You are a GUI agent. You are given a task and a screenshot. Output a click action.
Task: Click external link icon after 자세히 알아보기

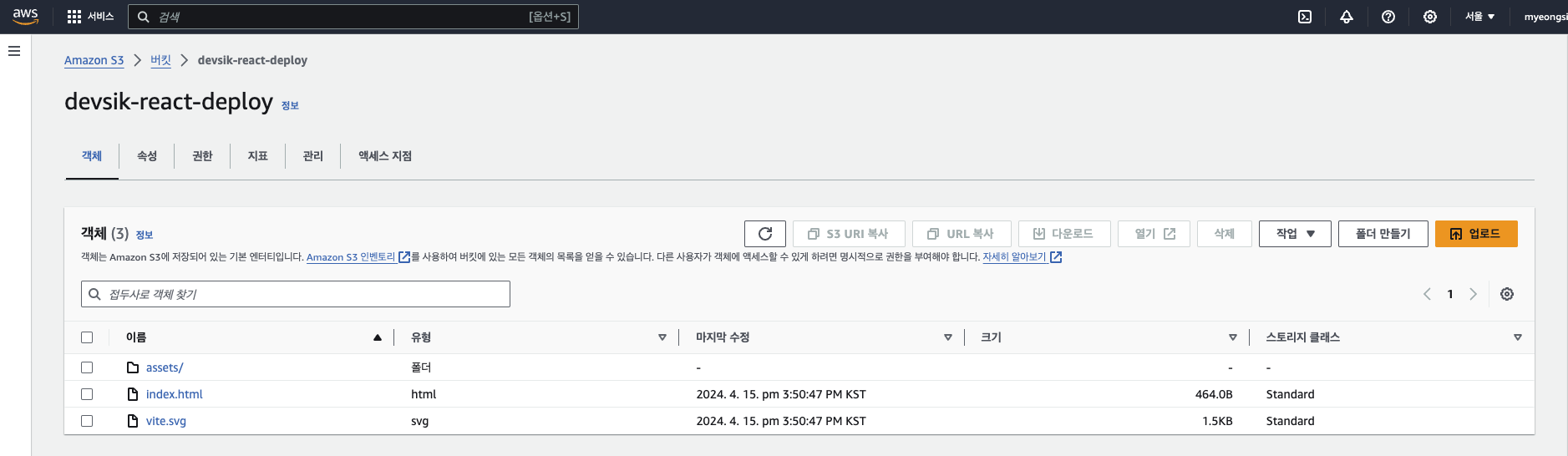(1056, 257)
